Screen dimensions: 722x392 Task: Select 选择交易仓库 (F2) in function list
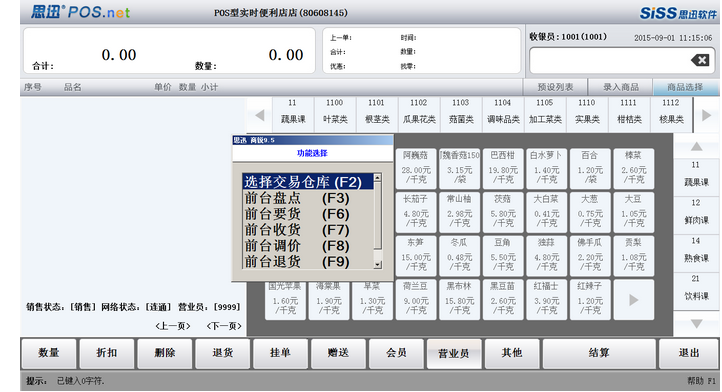coord(308,181)
